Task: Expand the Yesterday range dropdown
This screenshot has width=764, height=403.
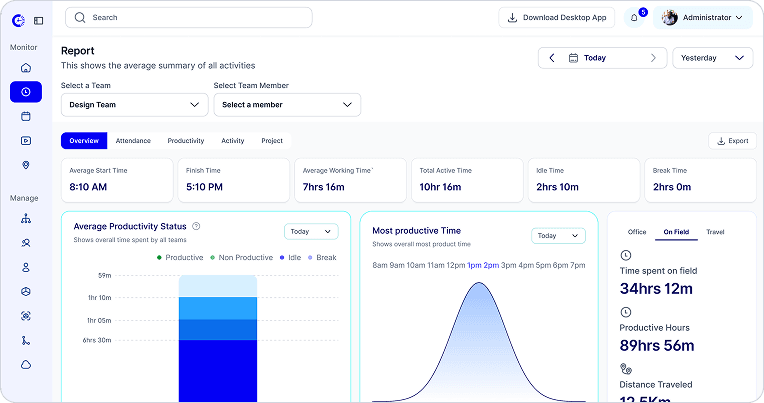Action: 712,58
